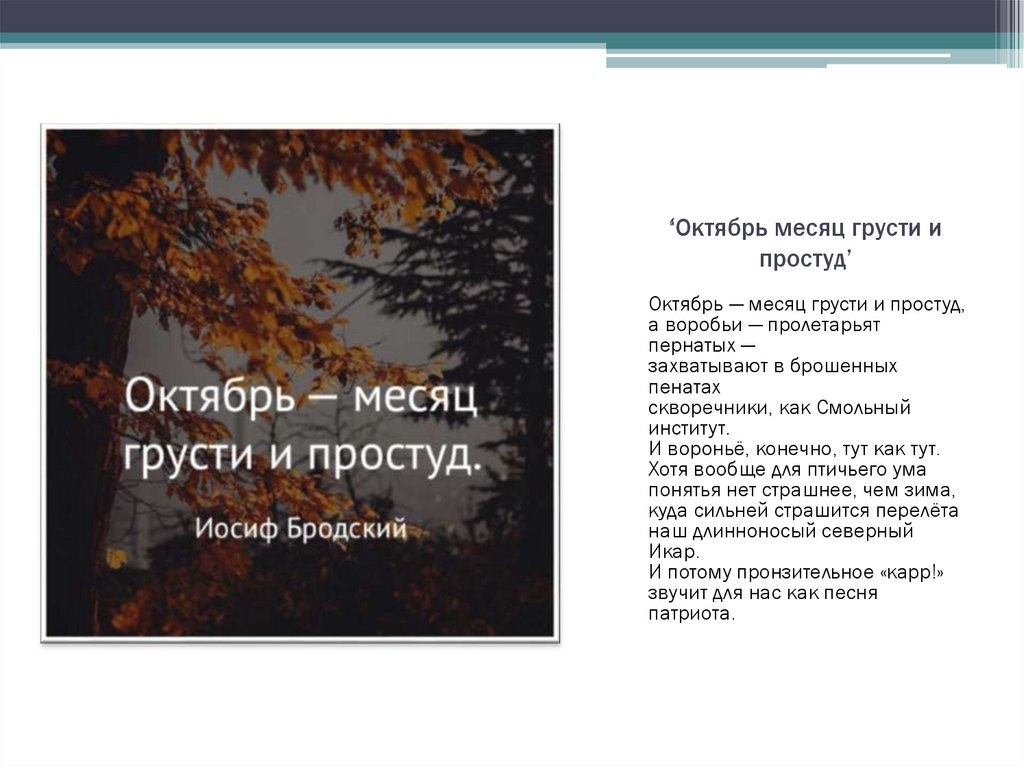1024x767 pixels.
Task: Click the line 'И вороньё, конечно, тут как тут.'
Action: click(794, 449)
